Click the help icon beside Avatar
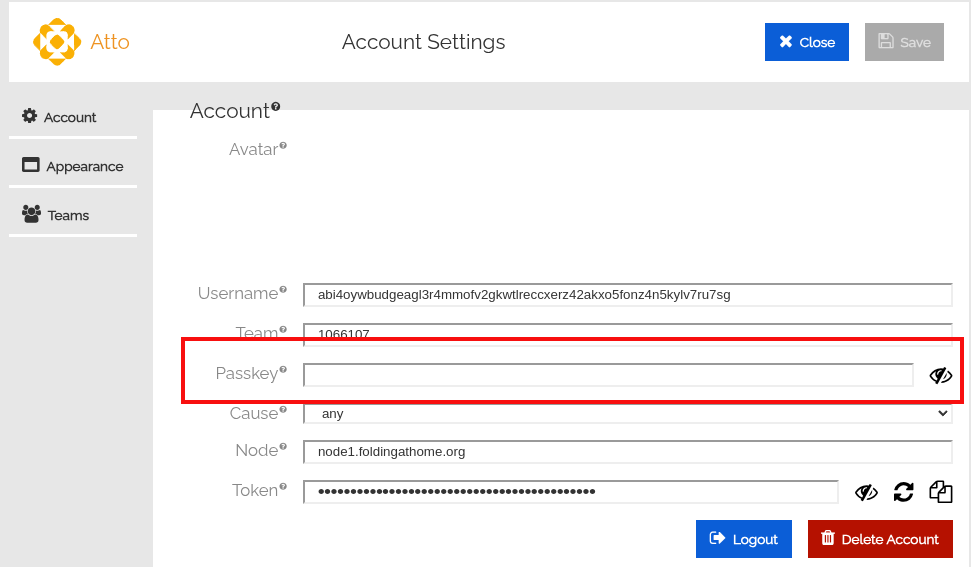 click(283, 145)
